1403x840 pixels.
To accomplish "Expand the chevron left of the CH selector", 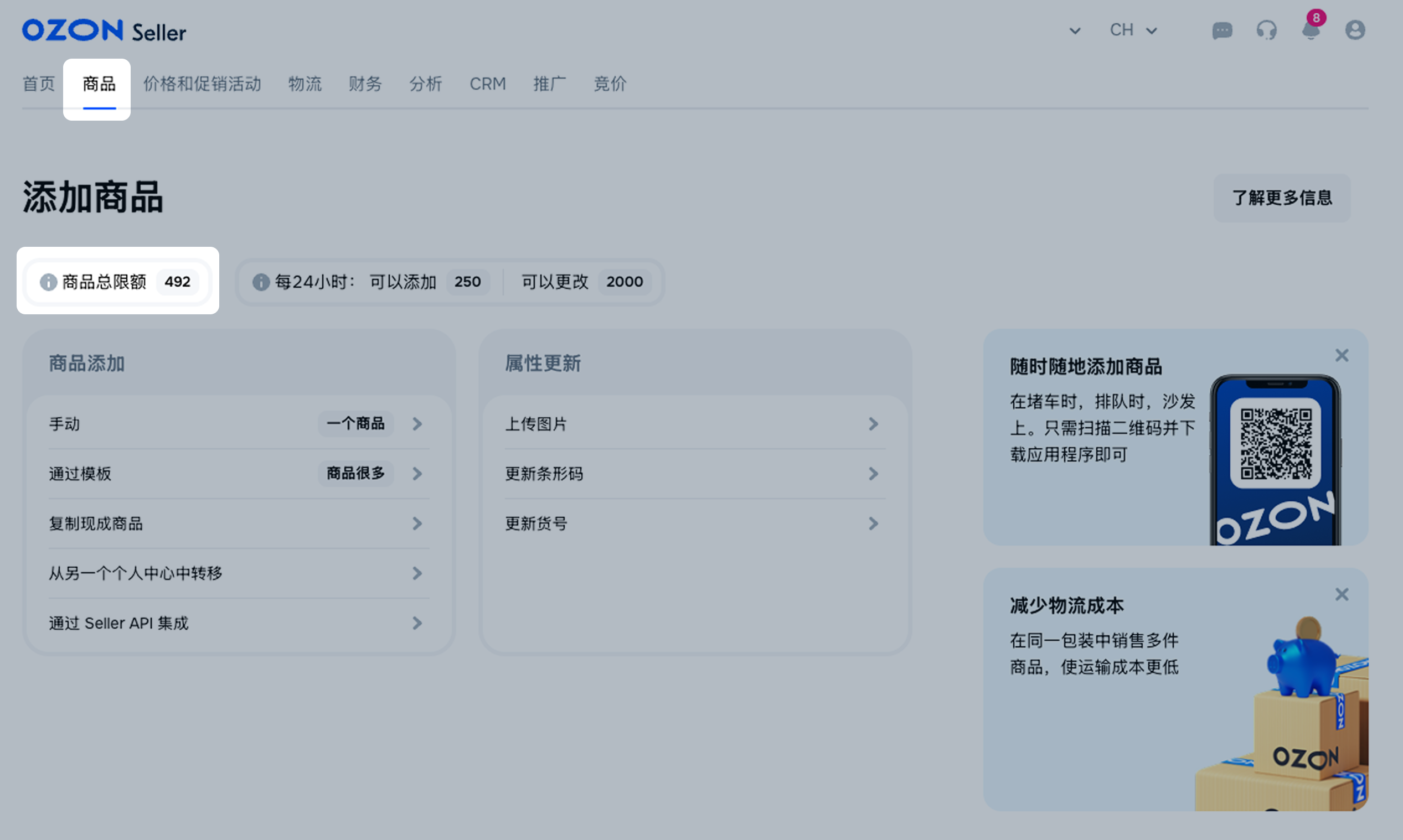I will click(x=1074, y=31).
